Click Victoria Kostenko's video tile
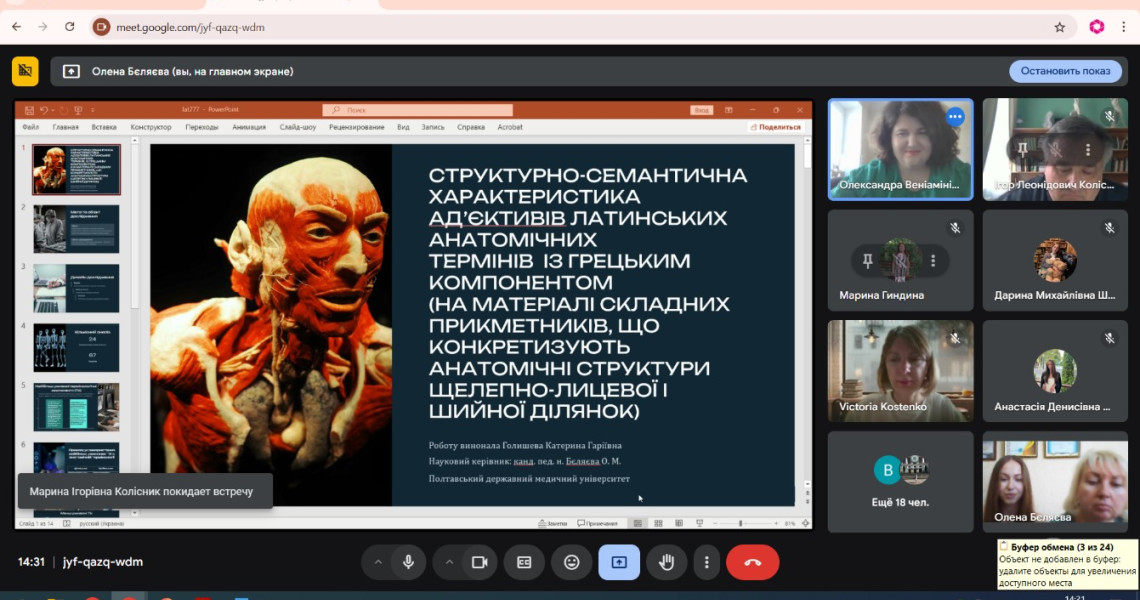 [x=900, y=371]
